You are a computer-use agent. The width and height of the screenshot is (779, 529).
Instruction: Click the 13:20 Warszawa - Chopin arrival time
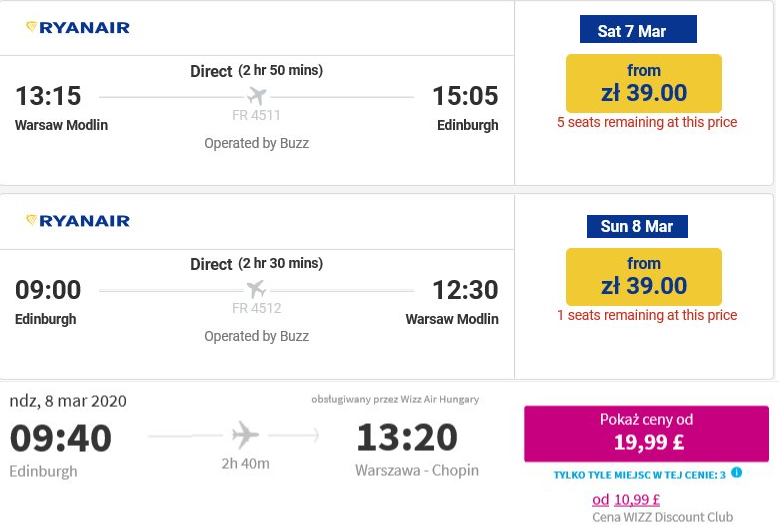[x=407, y=437]
